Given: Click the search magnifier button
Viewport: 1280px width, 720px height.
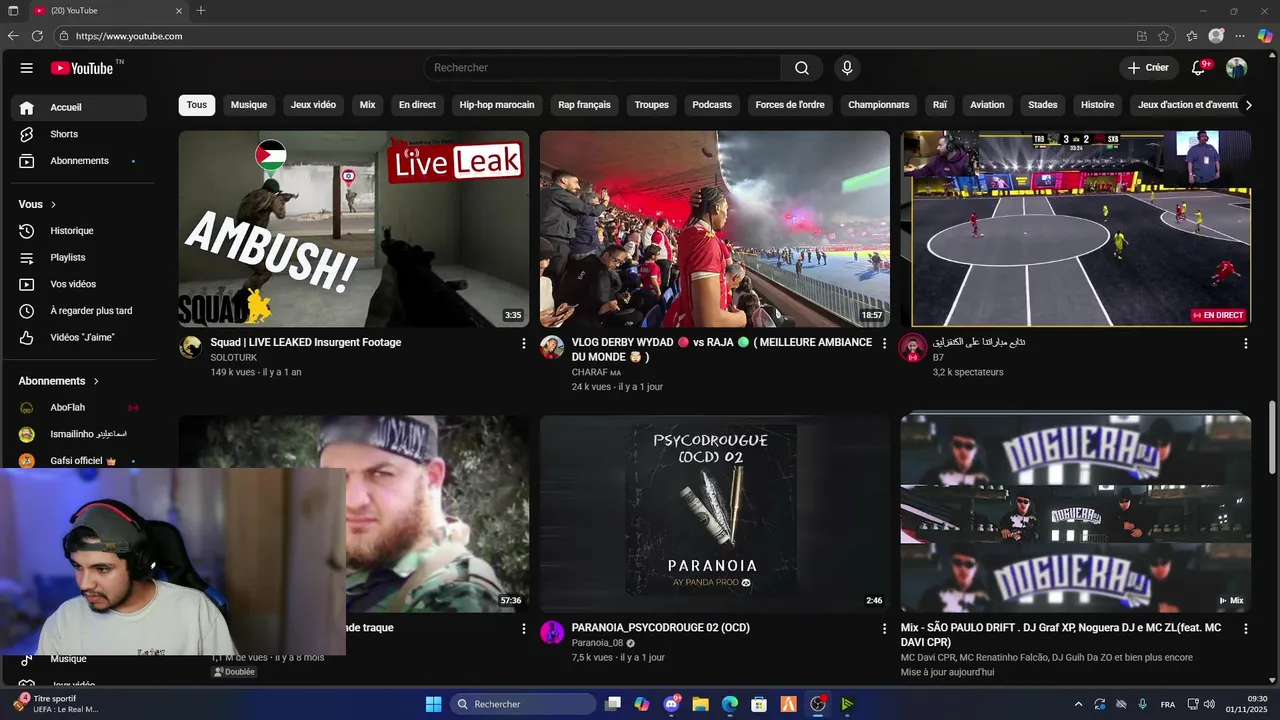Looking at the screenshot, I should click(x=802, y=68).
